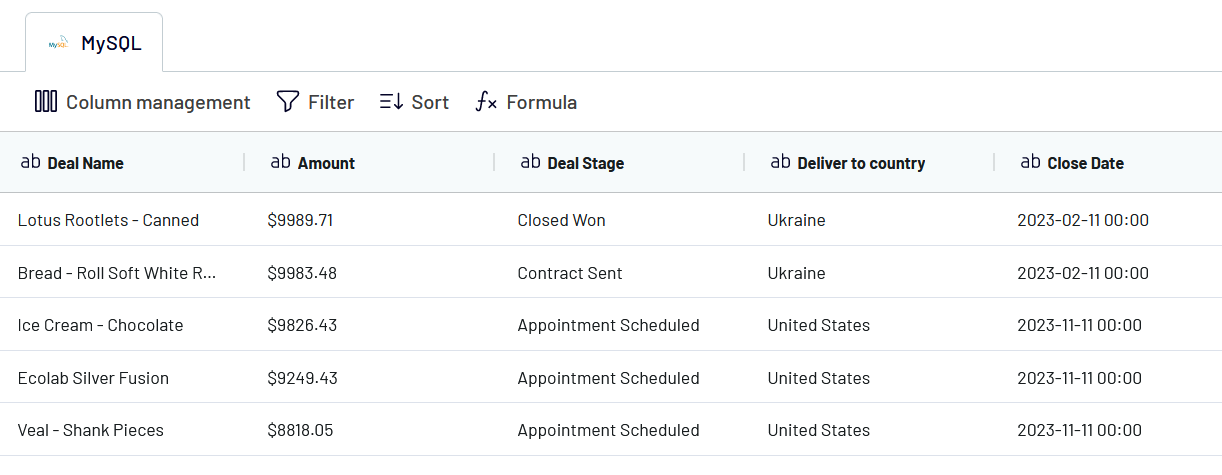Click the Sort arrow icon
1222x475 pixels.
[x=391, y=102]
